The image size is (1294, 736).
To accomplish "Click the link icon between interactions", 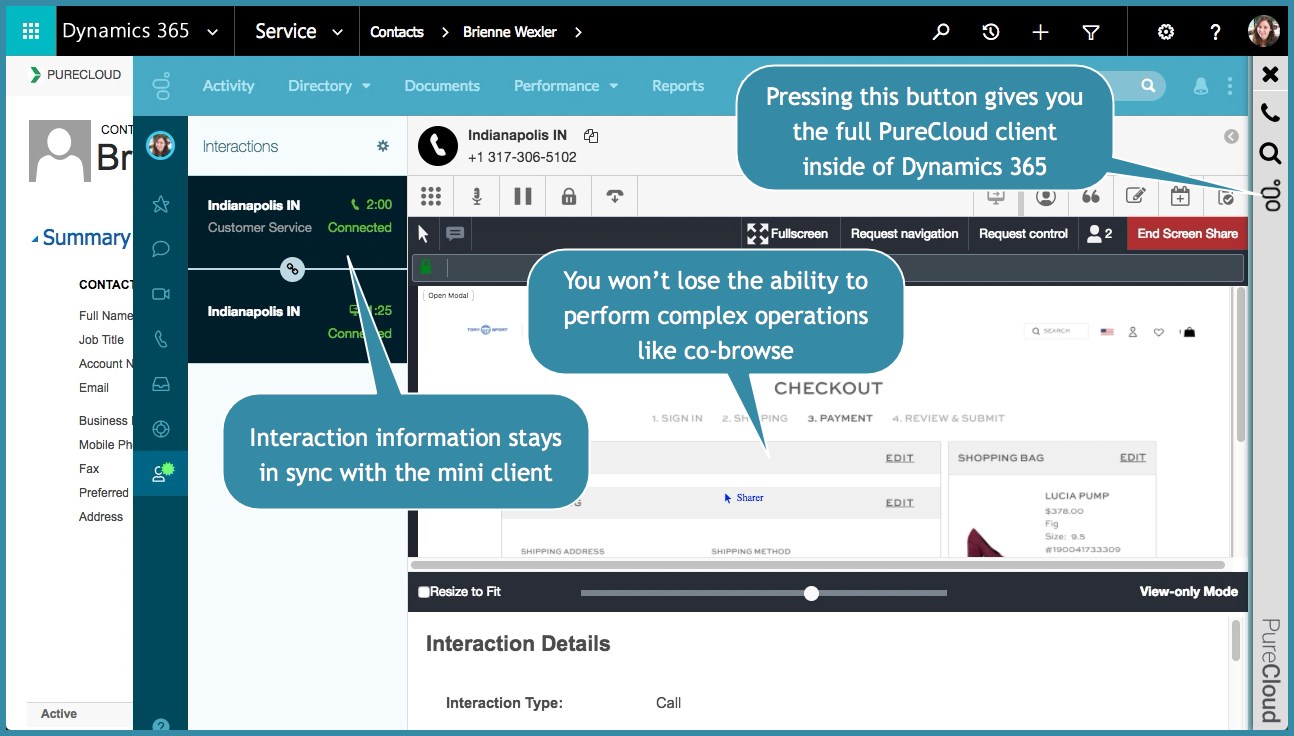I will [x=292, y=268].
